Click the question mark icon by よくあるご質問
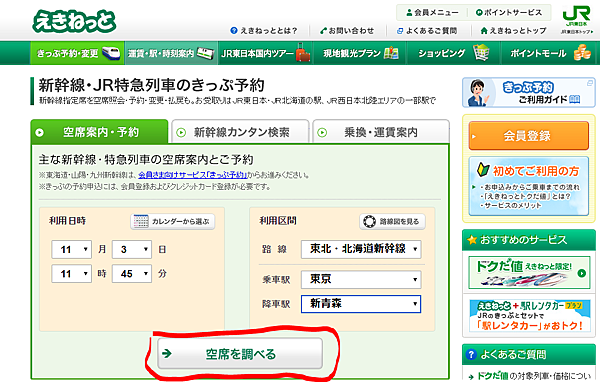Image resolution: width=600 pixels, height=382 pixels. coord(471,354)
